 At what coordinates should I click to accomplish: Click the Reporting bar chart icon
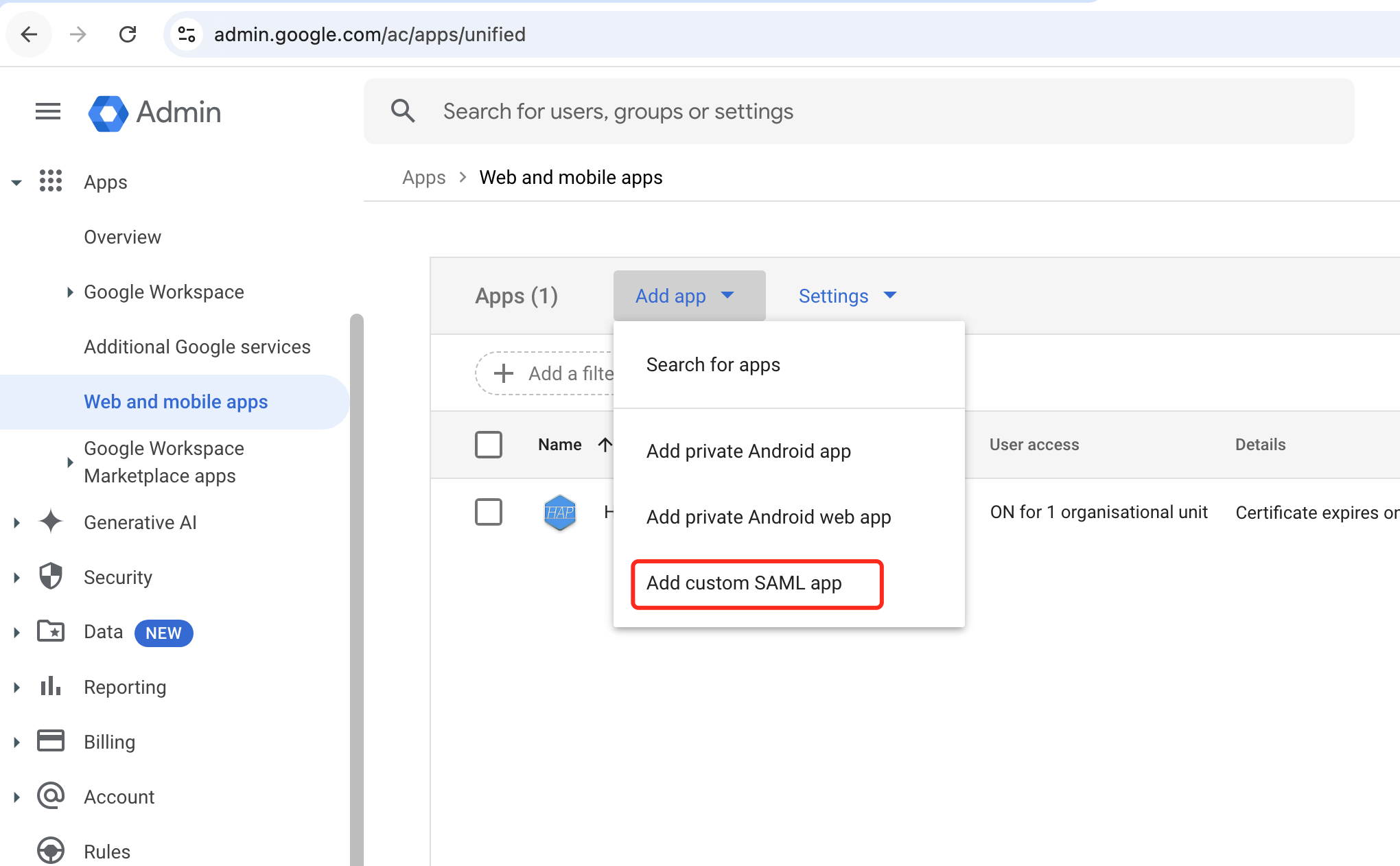point(51,686)
